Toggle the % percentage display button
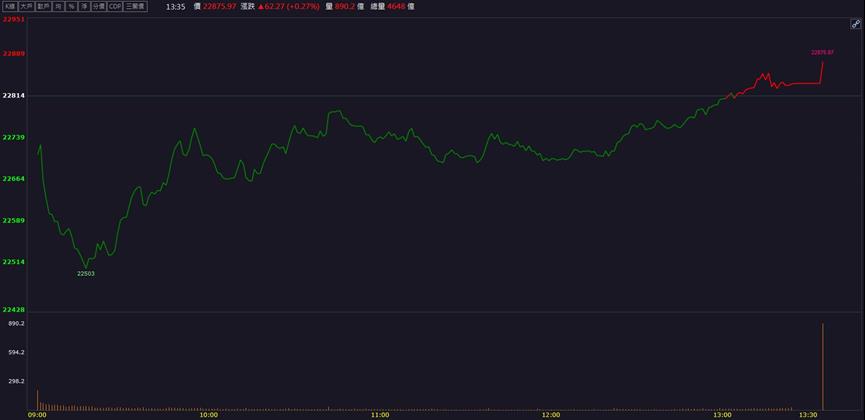The image size is (865, 420). 71,7
